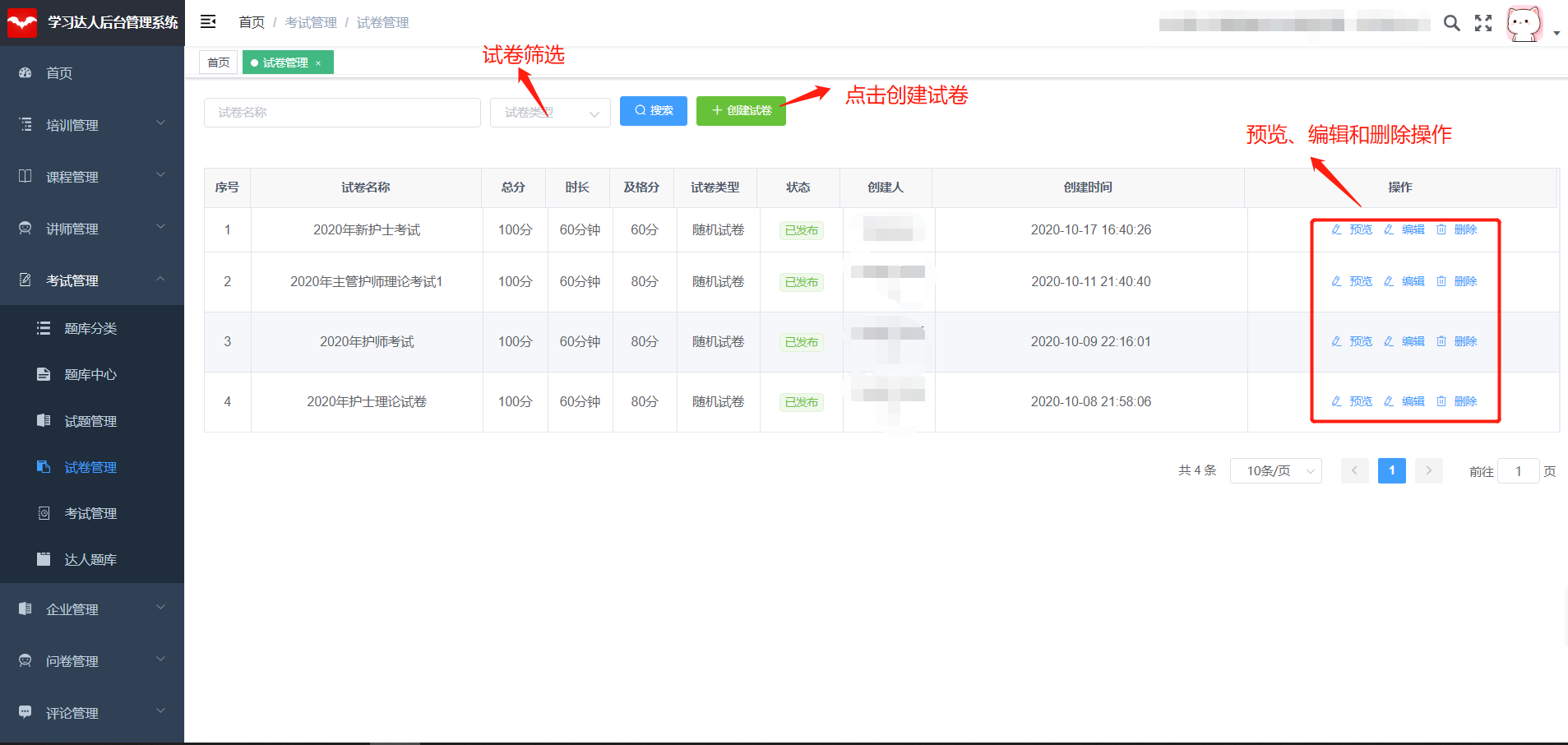
Task: Switch to the 首页 tab
Action: (219, 62)
